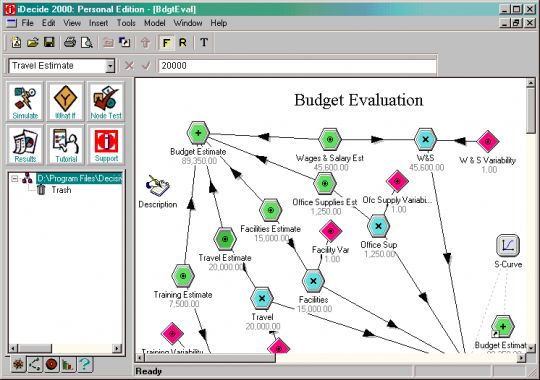The image size is (540, 380).
Task: Select the Facilities Estimate node
Action: [271, 210]
